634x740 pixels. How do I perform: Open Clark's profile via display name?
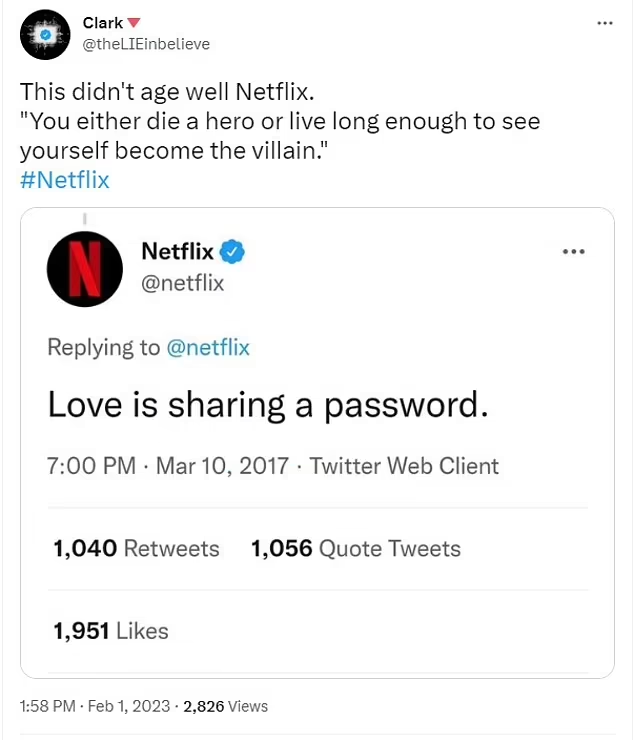[x=103, y=23]
